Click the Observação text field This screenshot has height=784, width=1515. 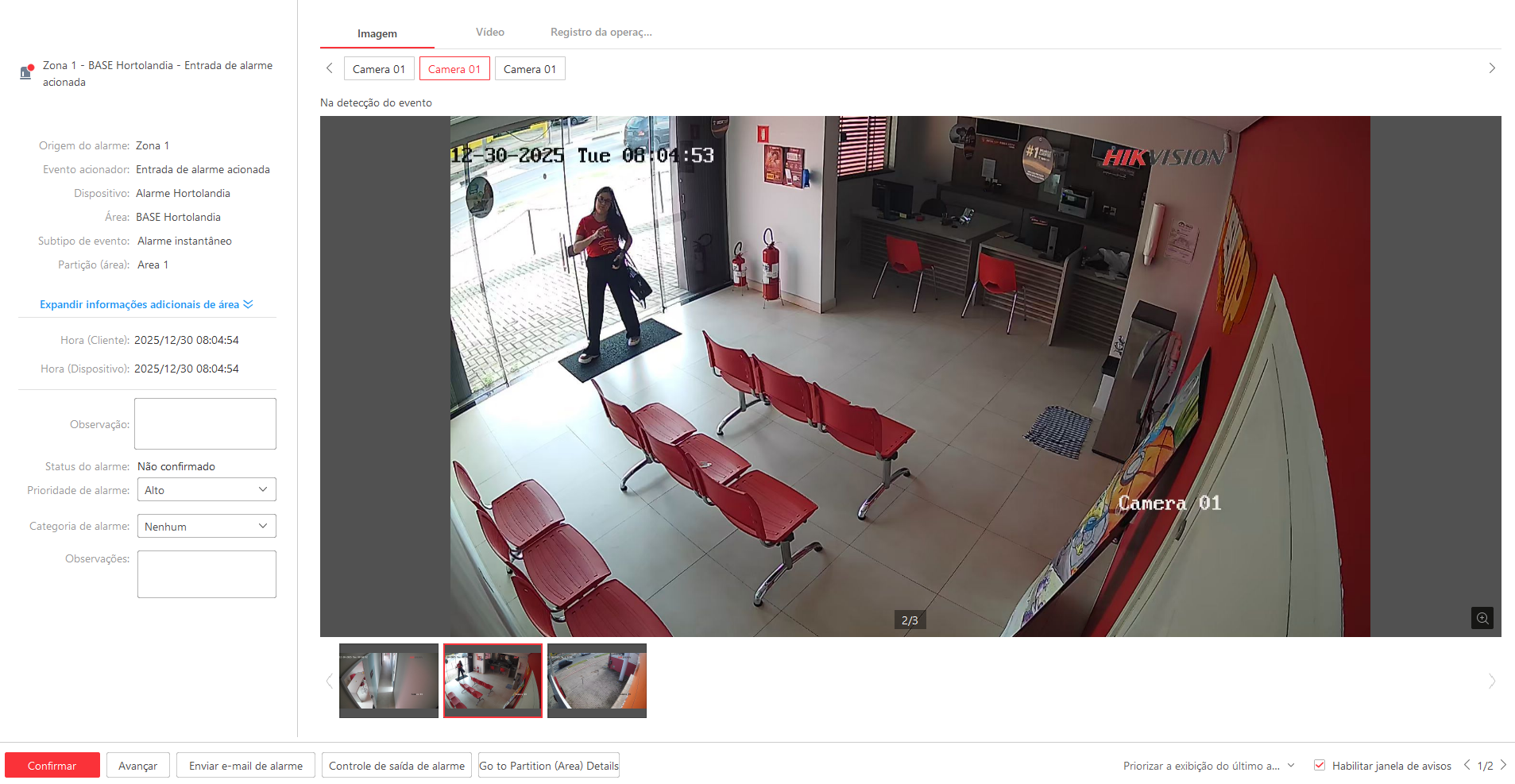point(205,424)
